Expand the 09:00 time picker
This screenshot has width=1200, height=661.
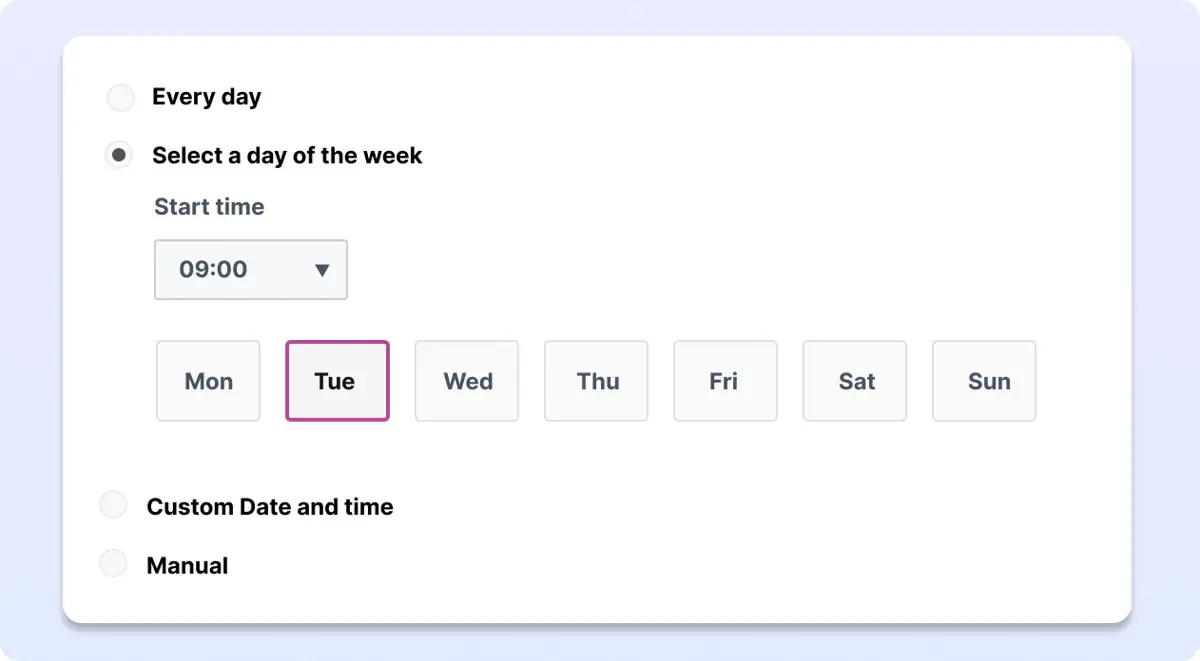coord(250,270)
